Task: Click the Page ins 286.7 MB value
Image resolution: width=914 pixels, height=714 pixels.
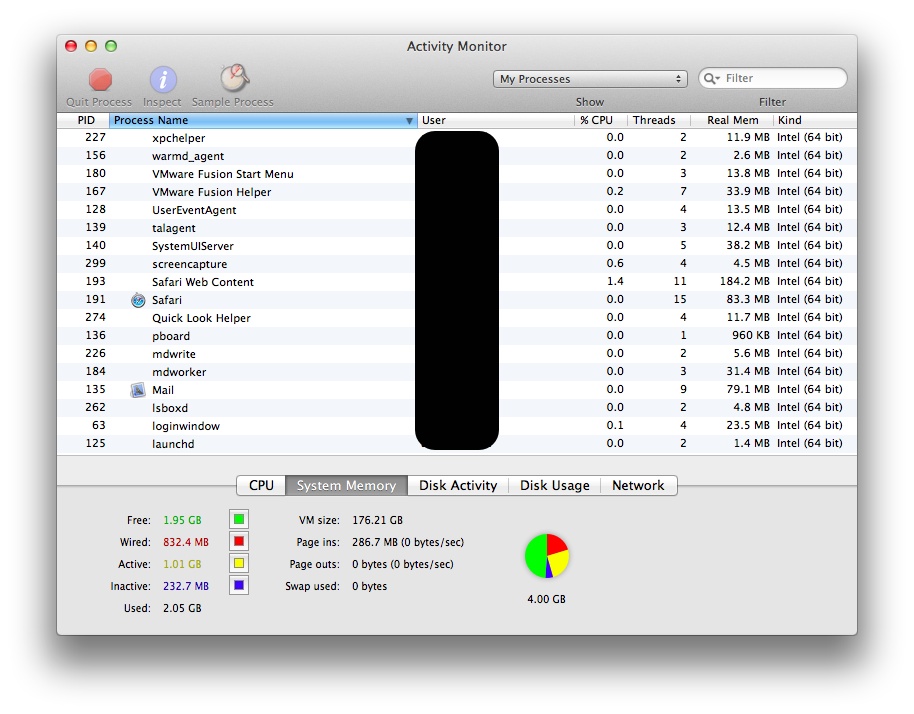Action: pos(408,542)
